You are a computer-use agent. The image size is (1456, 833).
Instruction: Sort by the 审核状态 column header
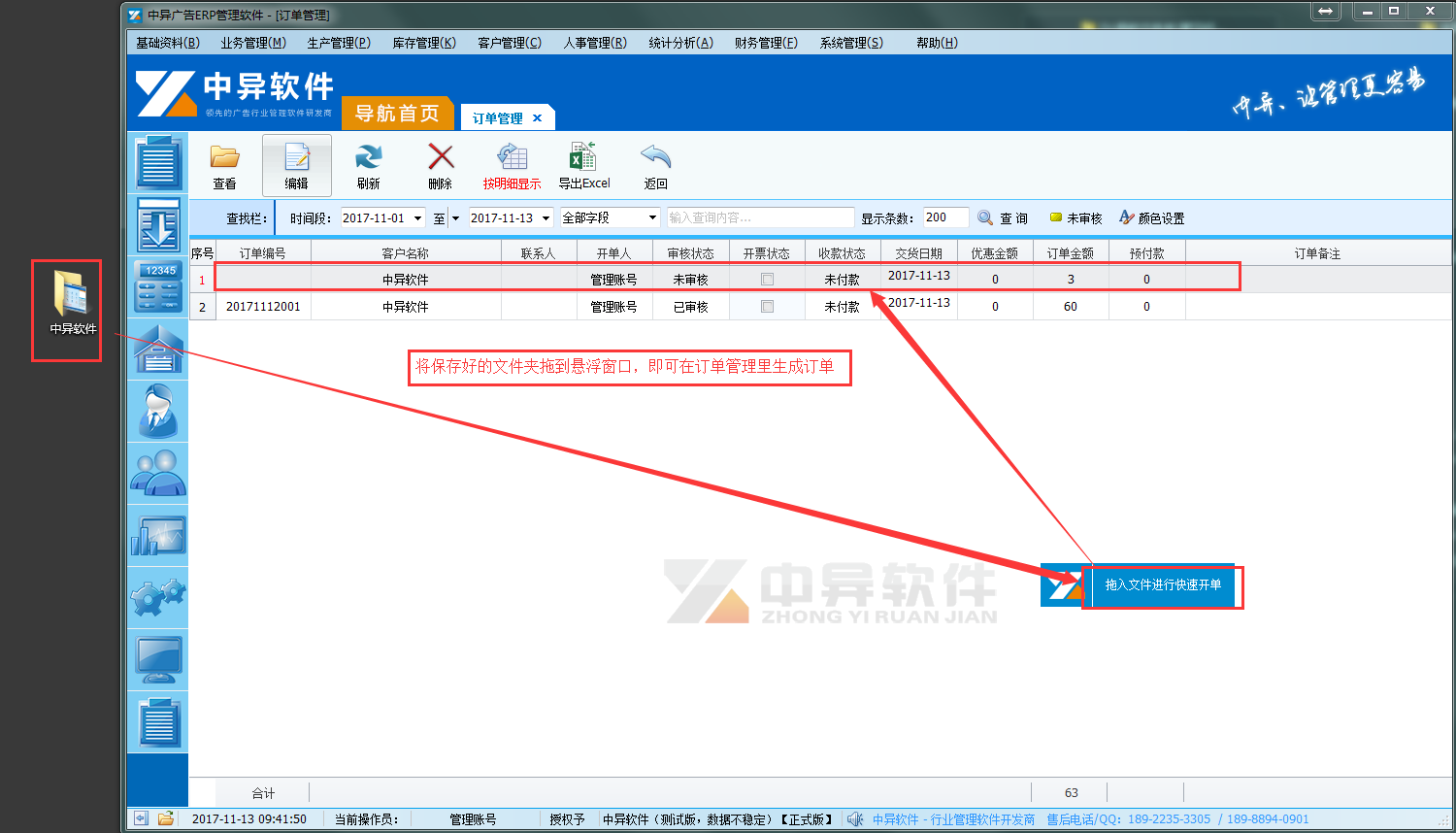pyautogui.click(x=690, y=253)
